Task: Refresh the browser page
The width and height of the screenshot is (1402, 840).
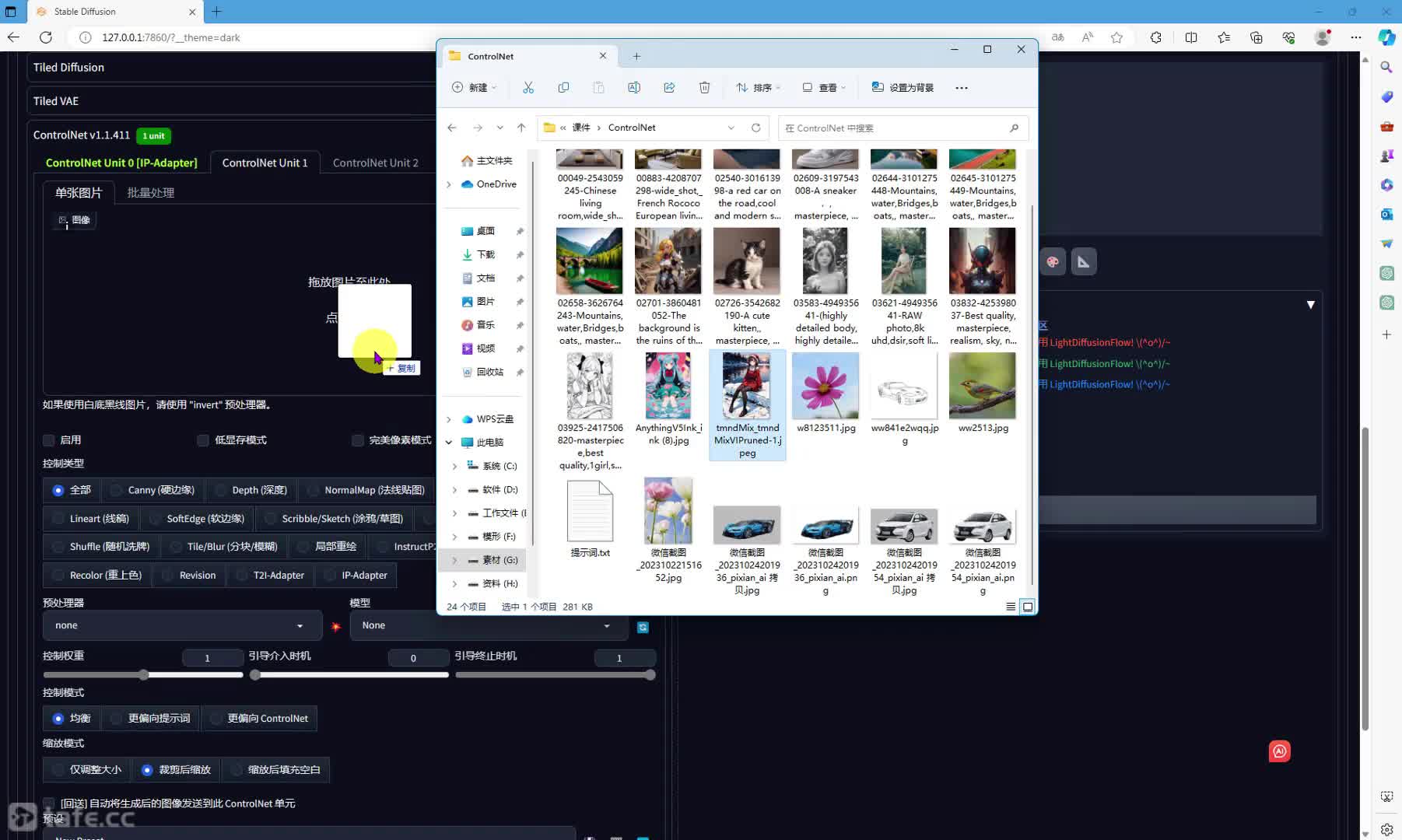Action: pos(46,37)
